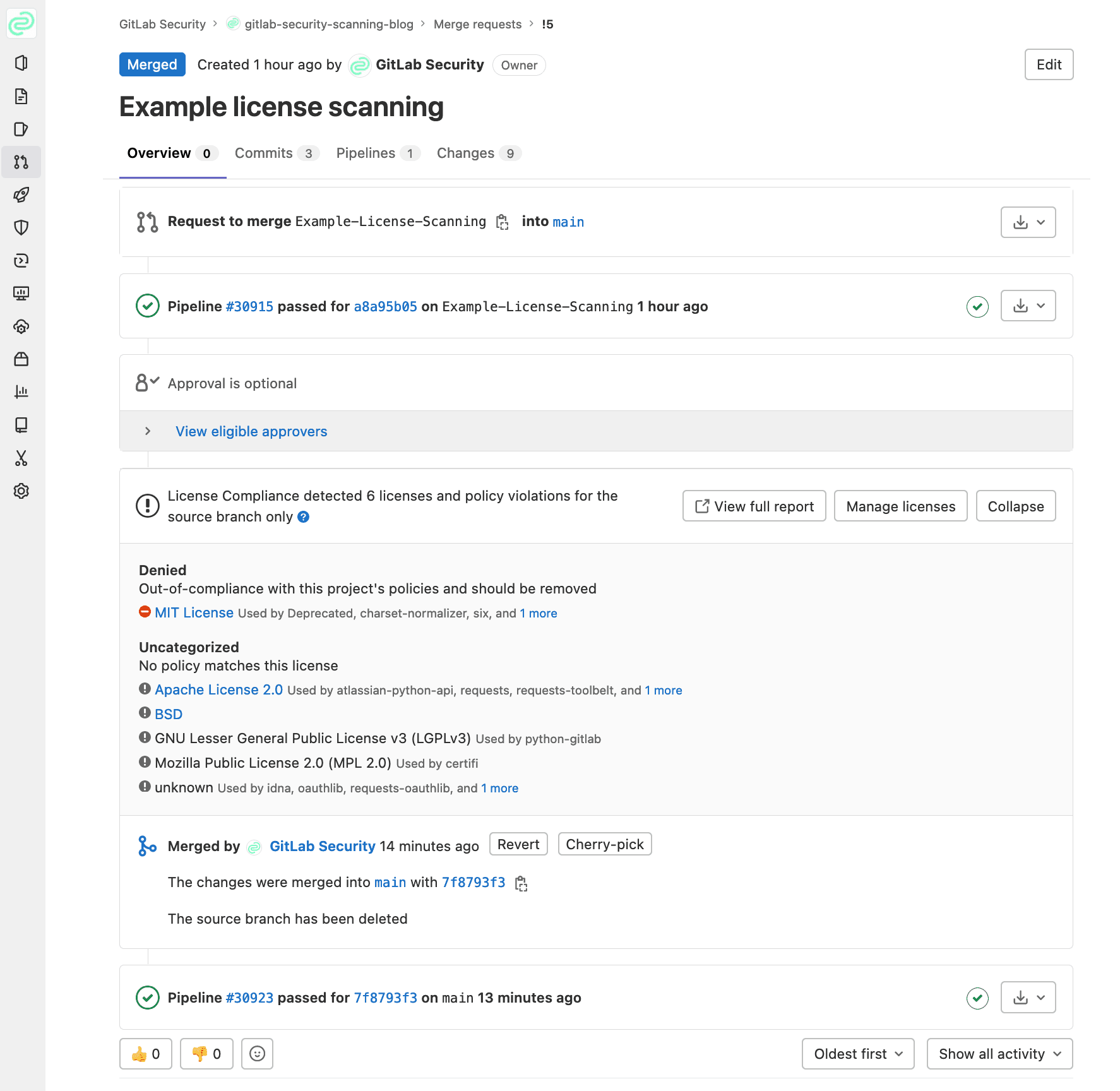Open Settings gear in sidebar
This screenshot has width=1120, height=1091.
(x=21, y=491)
